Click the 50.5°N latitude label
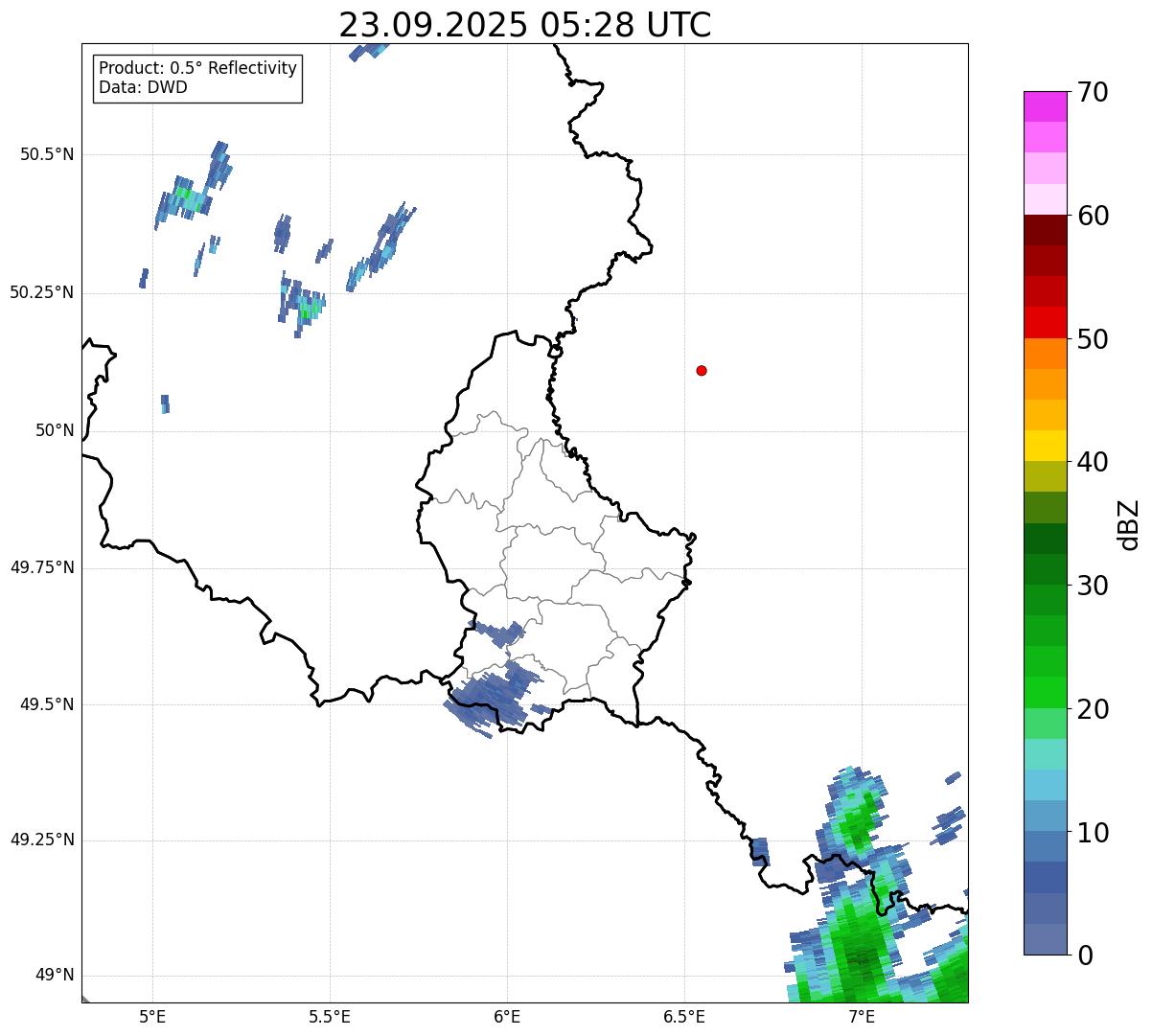 (46, 154)
